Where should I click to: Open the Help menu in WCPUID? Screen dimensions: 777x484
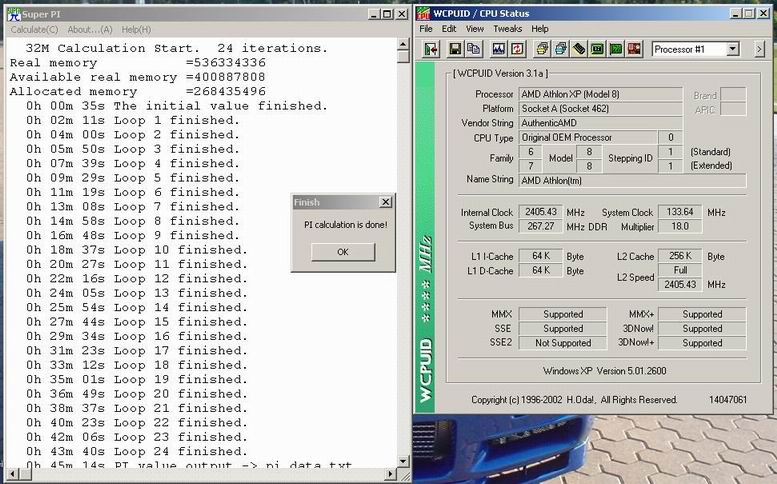(x=540, y=29)
